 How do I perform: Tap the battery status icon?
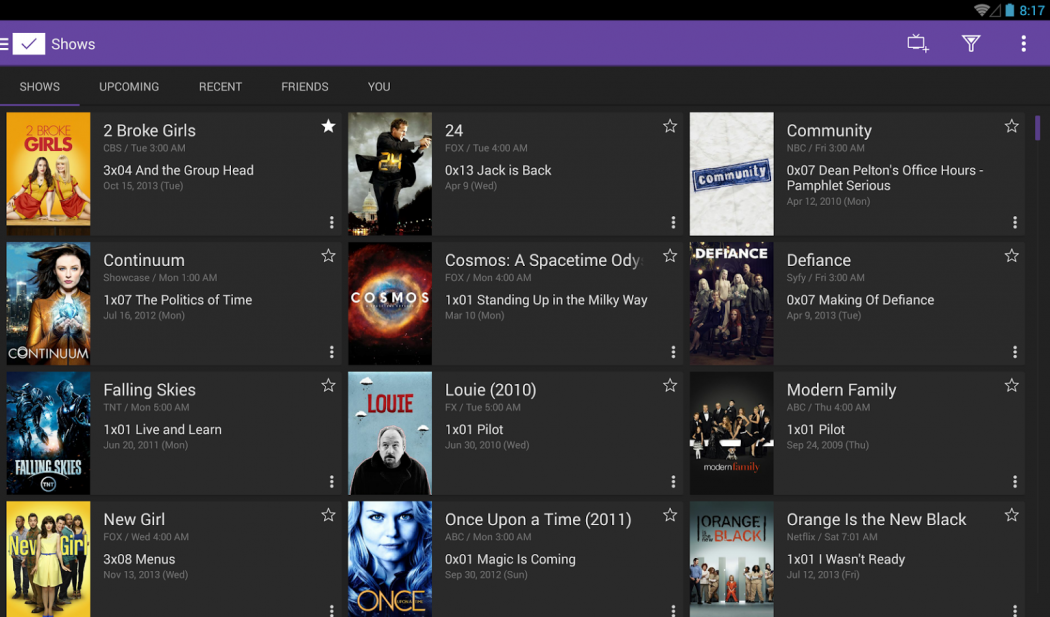[1010, 10]
